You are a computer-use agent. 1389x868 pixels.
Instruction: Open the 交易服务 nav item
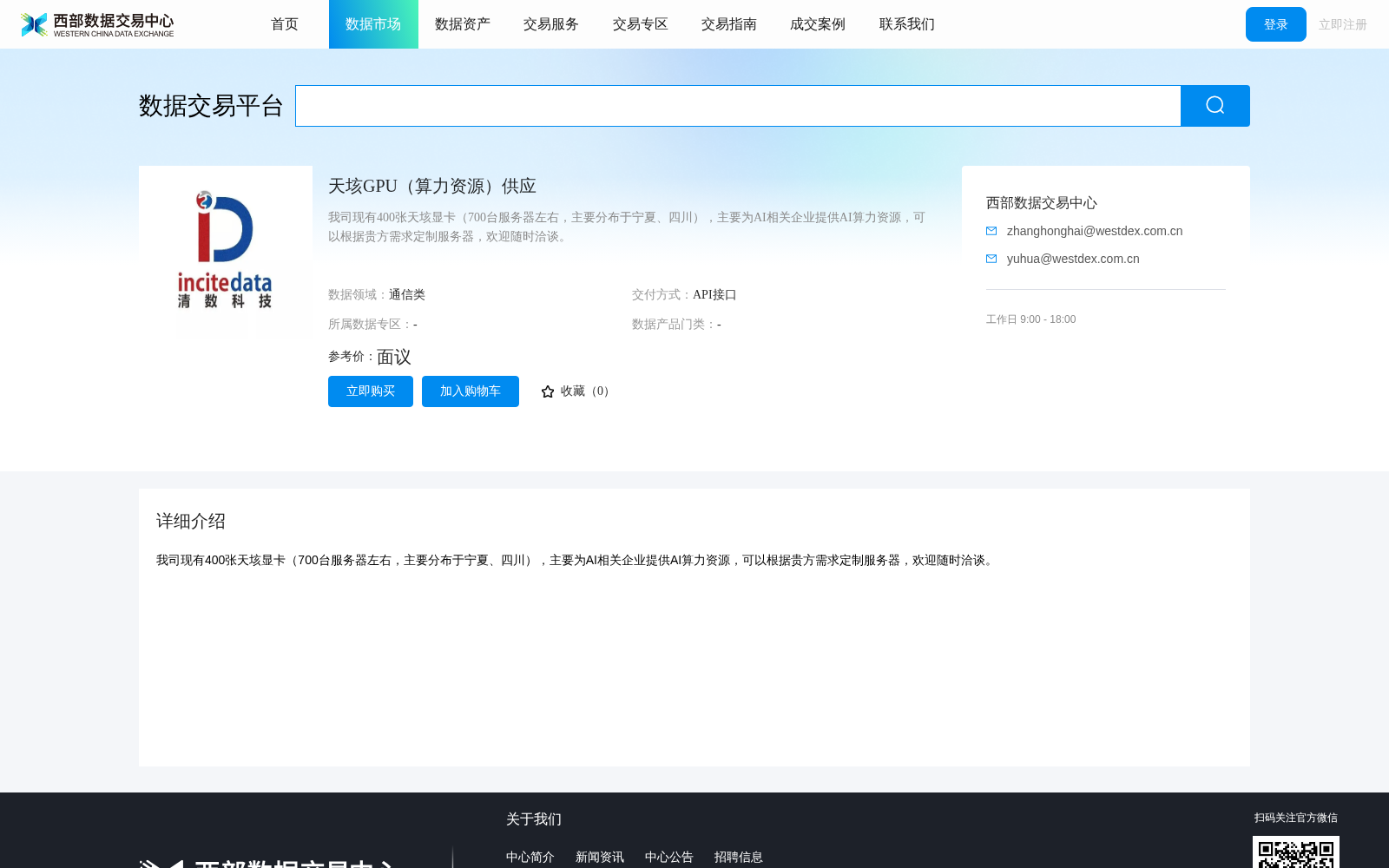pos(551,24)
